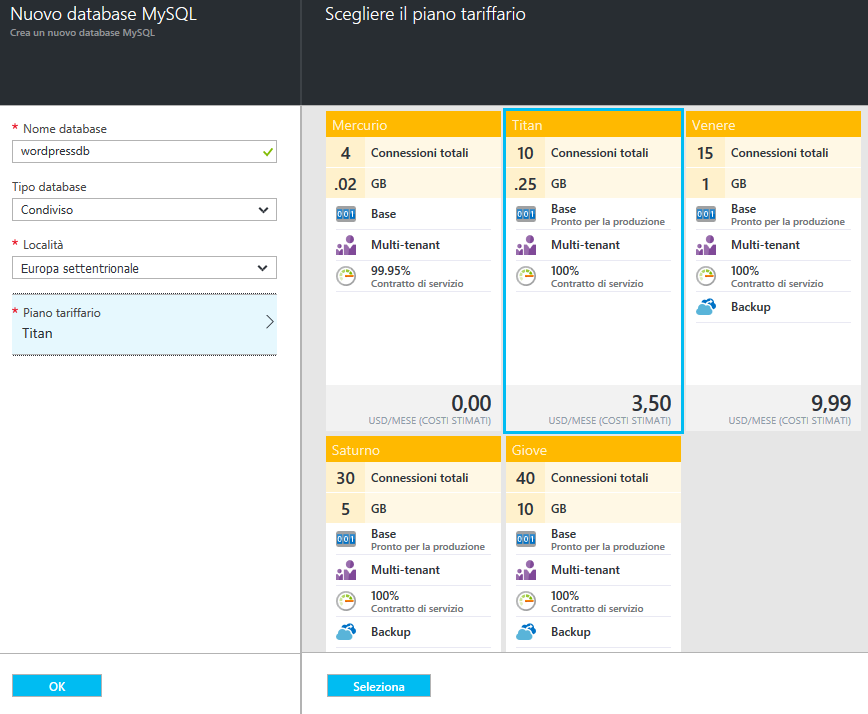The width and height of the screenshot is (868, 714).
Task: Click the Backup cloud icon in Saturno plan
Action: (346, 632)
